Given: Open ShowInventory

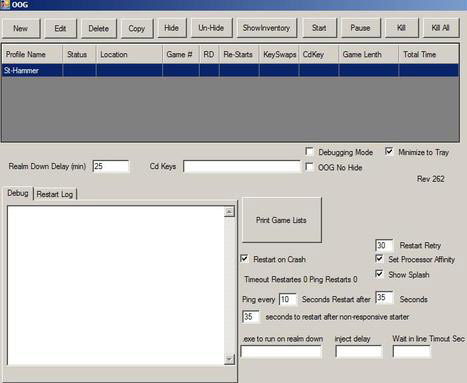Looking at the screenshot, I should (x=266, y=28).
